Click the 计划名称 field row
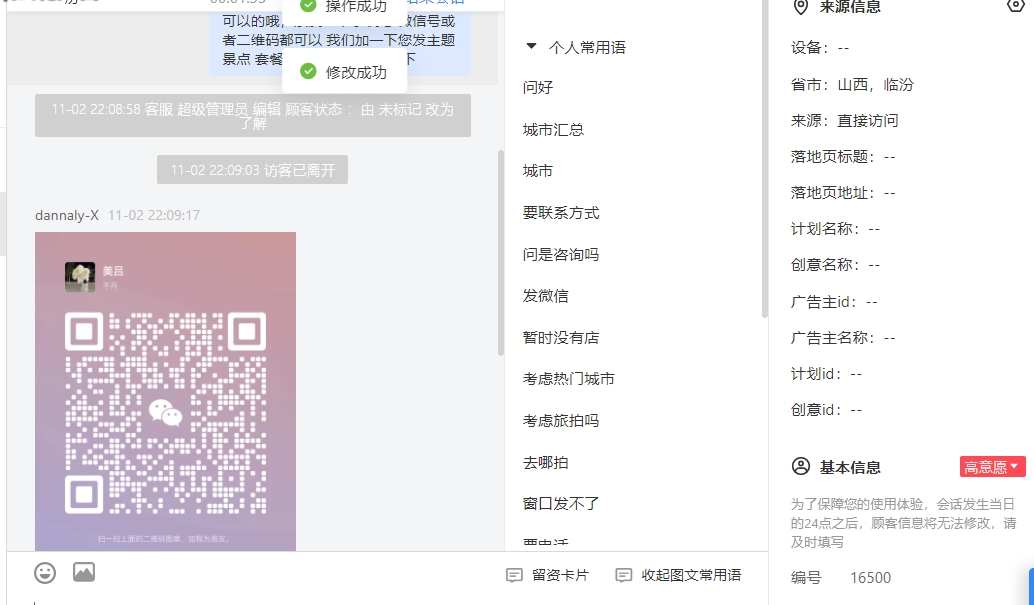This screenshot has height=605, width=1034. coord(836,229)
